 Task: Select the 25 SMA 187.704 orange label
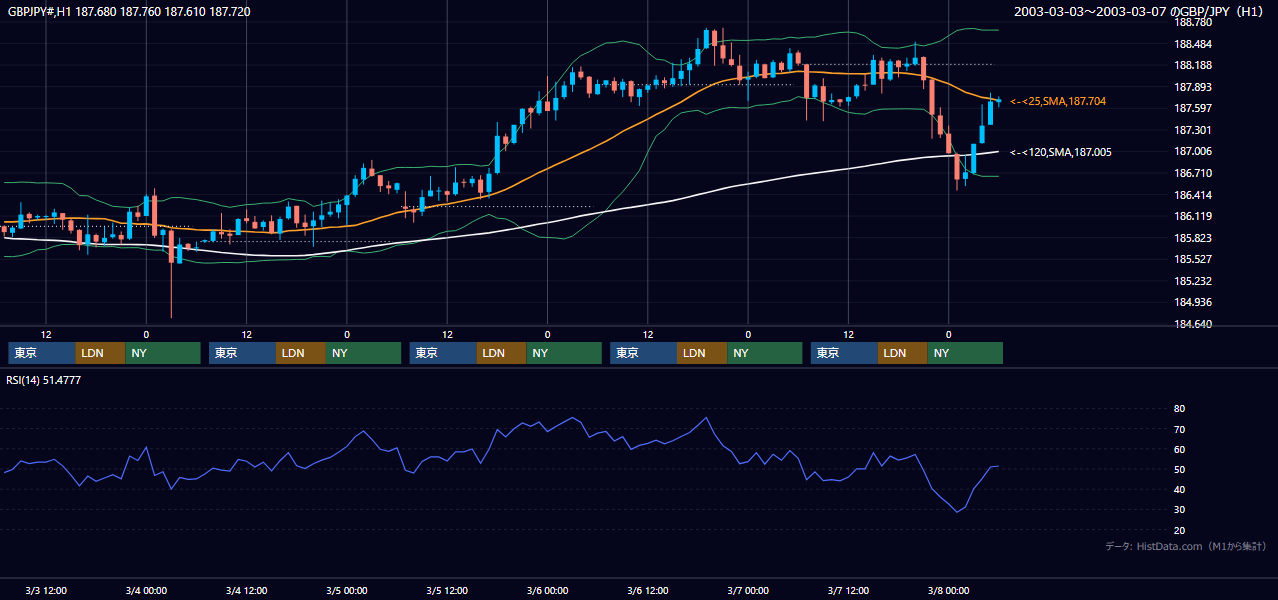[x=1058, y=101]
